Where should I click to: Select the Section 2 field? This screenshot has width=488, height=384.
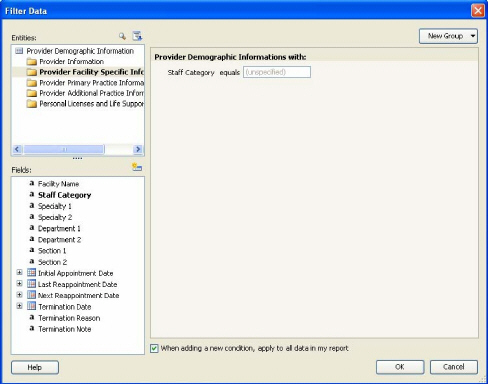click(x=52, y=262)
